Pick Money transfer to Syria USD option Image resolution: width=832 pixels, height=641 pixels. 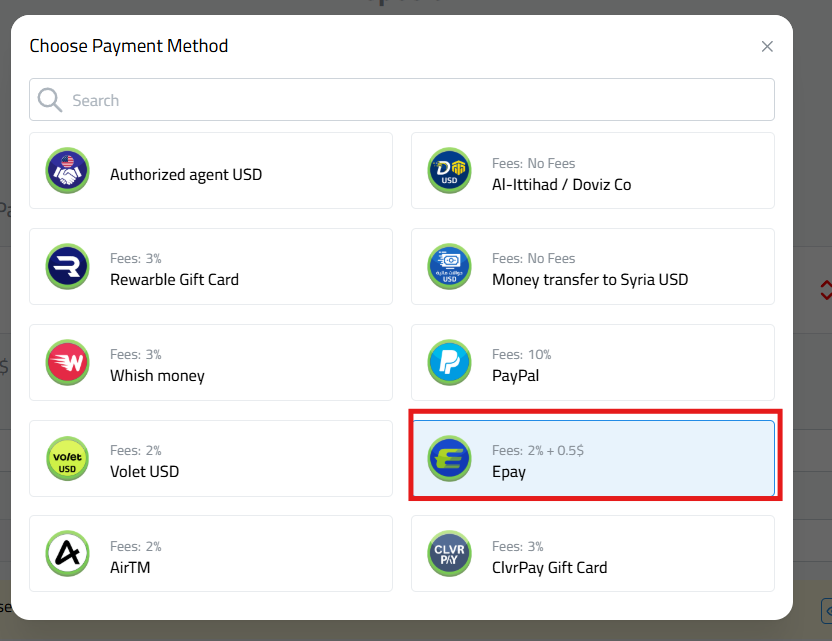pyautogui.click(x=594, y=266)
